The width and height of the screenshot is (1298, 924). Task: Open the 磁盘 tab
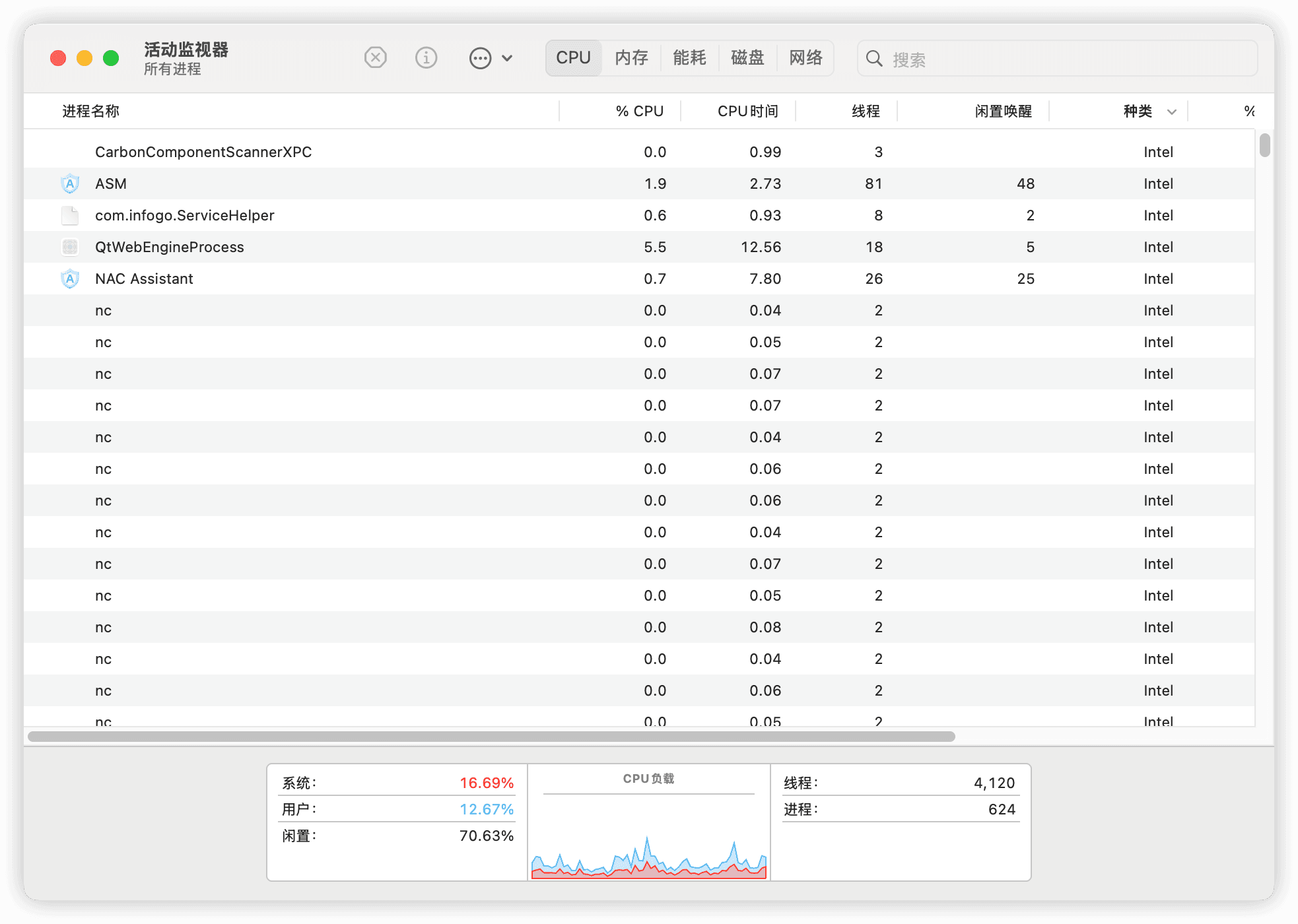click(747, 58)
